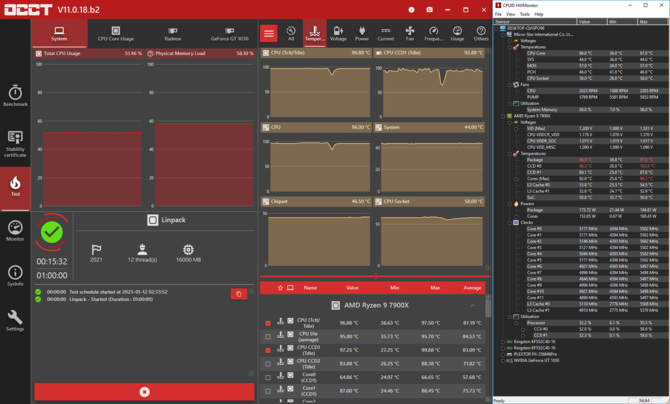Uncheck the CPU (Tctl/Tdie) sensor checkbox
The width and height of the screenshot is (670, 404).
[268, 323]
